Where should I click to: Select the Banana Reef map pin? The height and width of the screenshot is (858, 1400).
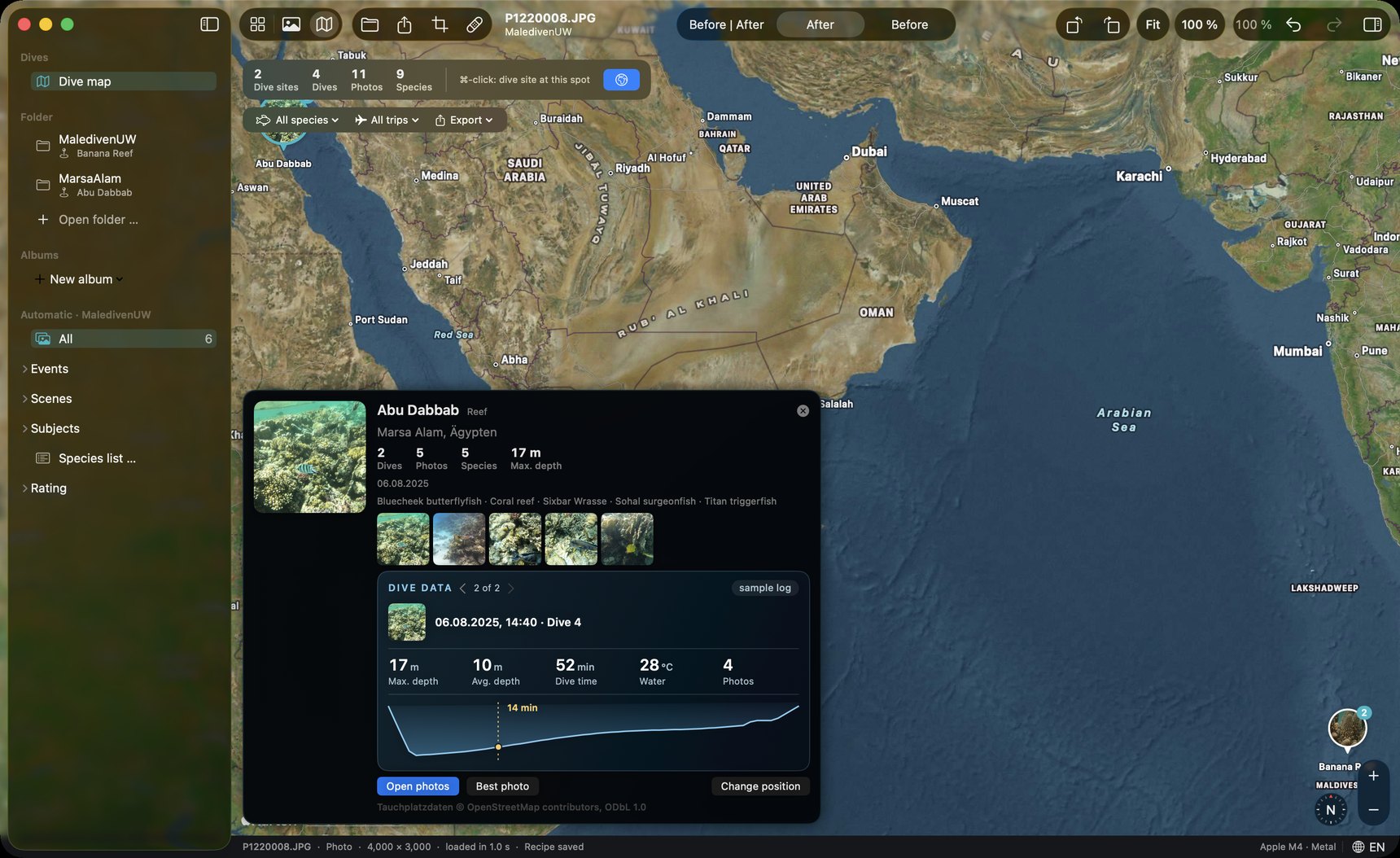[1347, 729]
